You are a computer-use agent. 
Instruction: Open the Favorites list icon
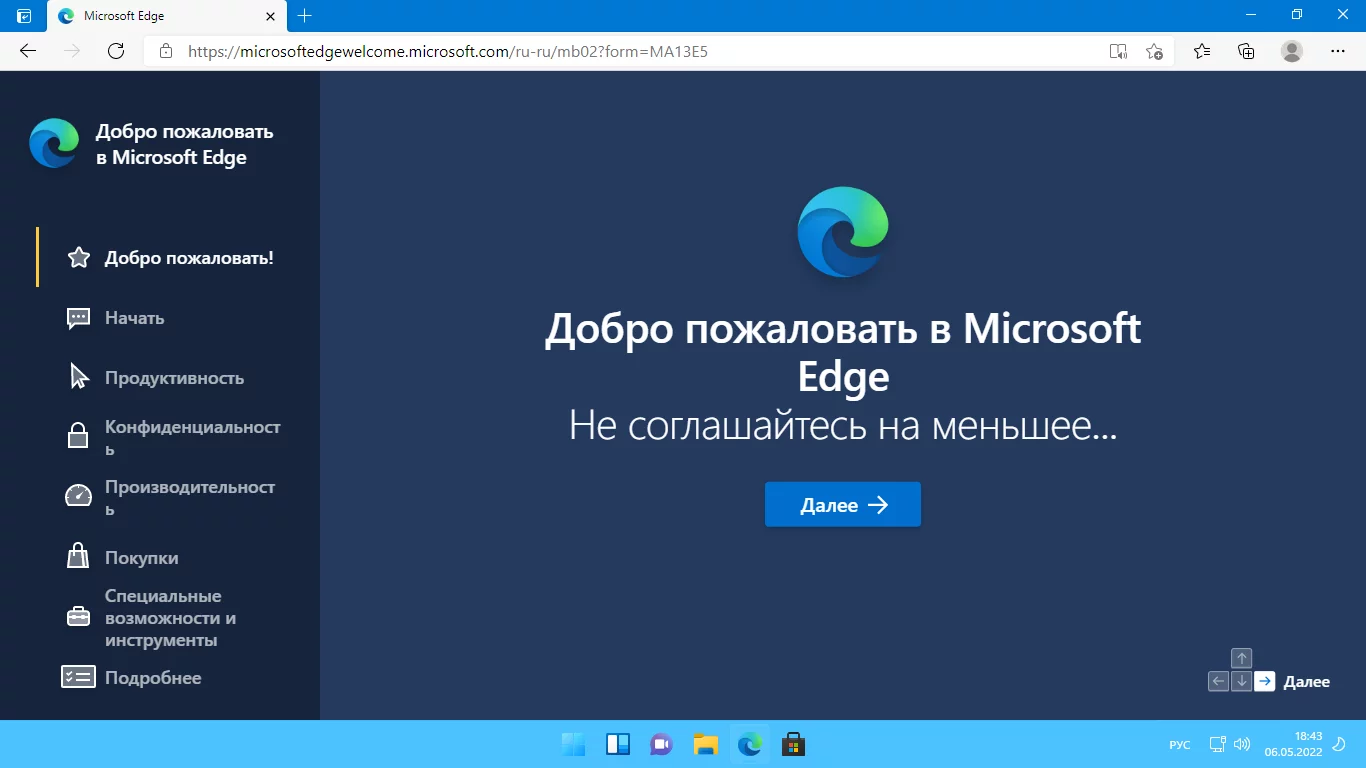click(x=1202, y=51)
